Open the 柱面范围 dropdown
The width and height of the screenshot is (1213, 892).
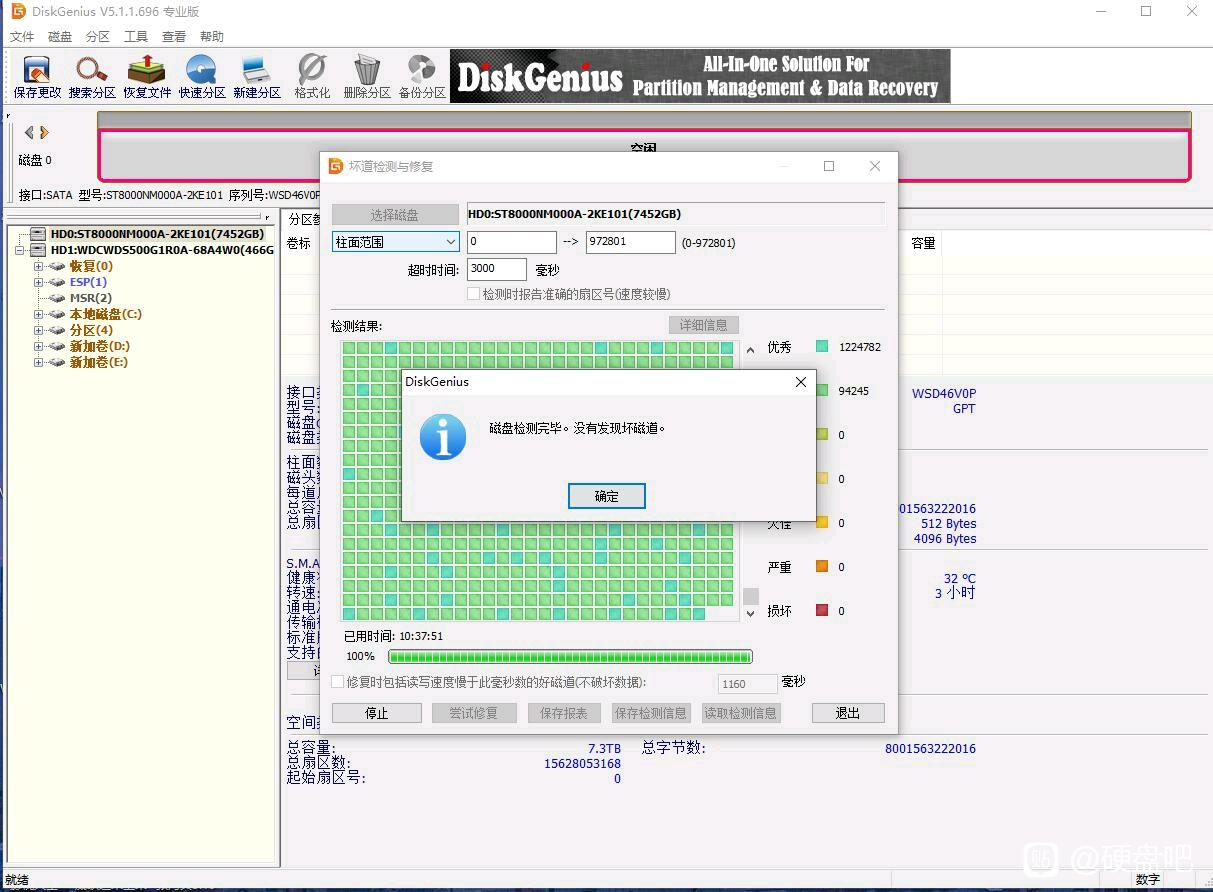[395, 242]
